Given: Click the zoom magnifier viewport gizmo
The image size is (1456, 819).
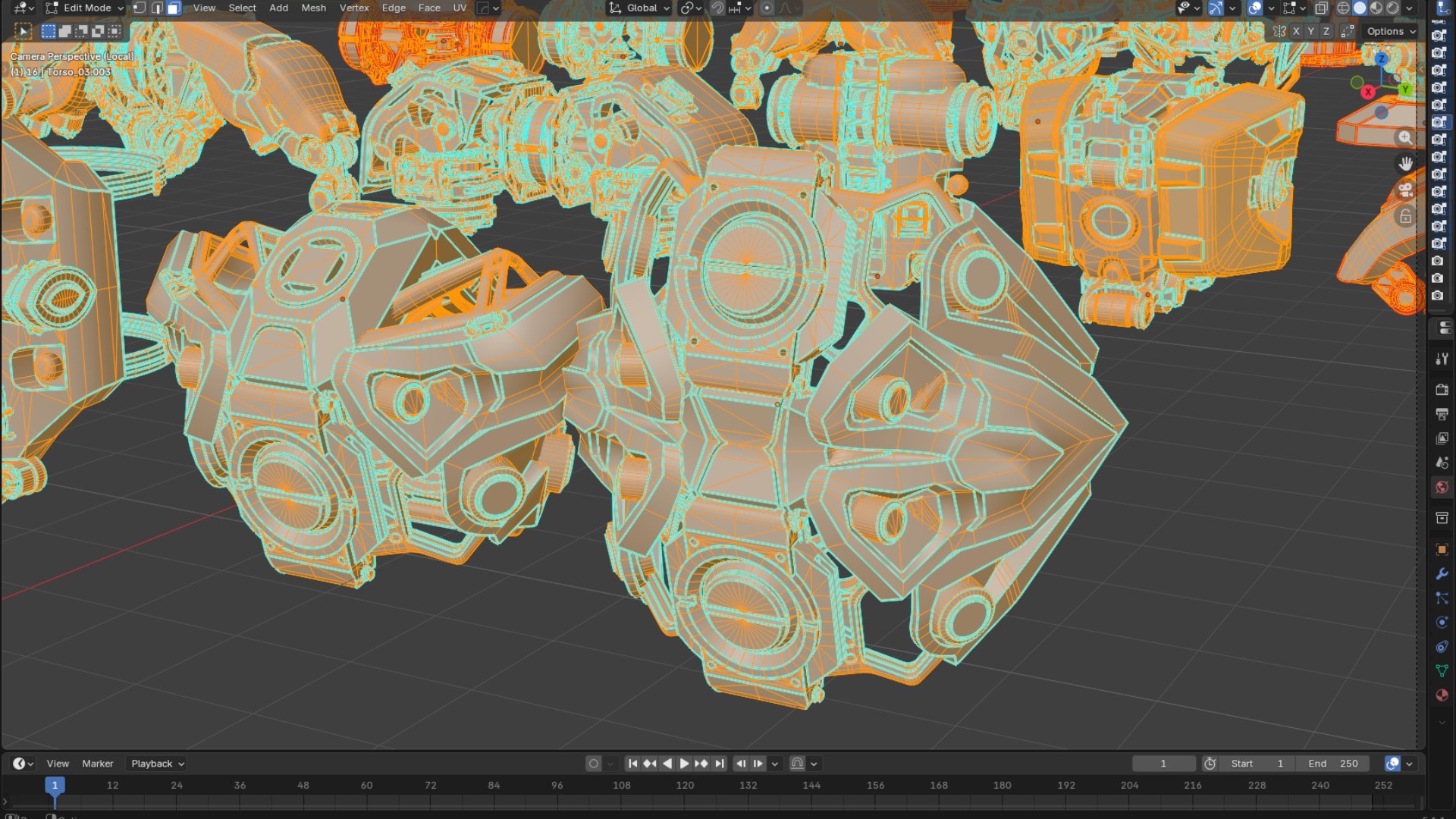Looking at the screenshot, I should pyautogui.click(x=1405, y=137).
